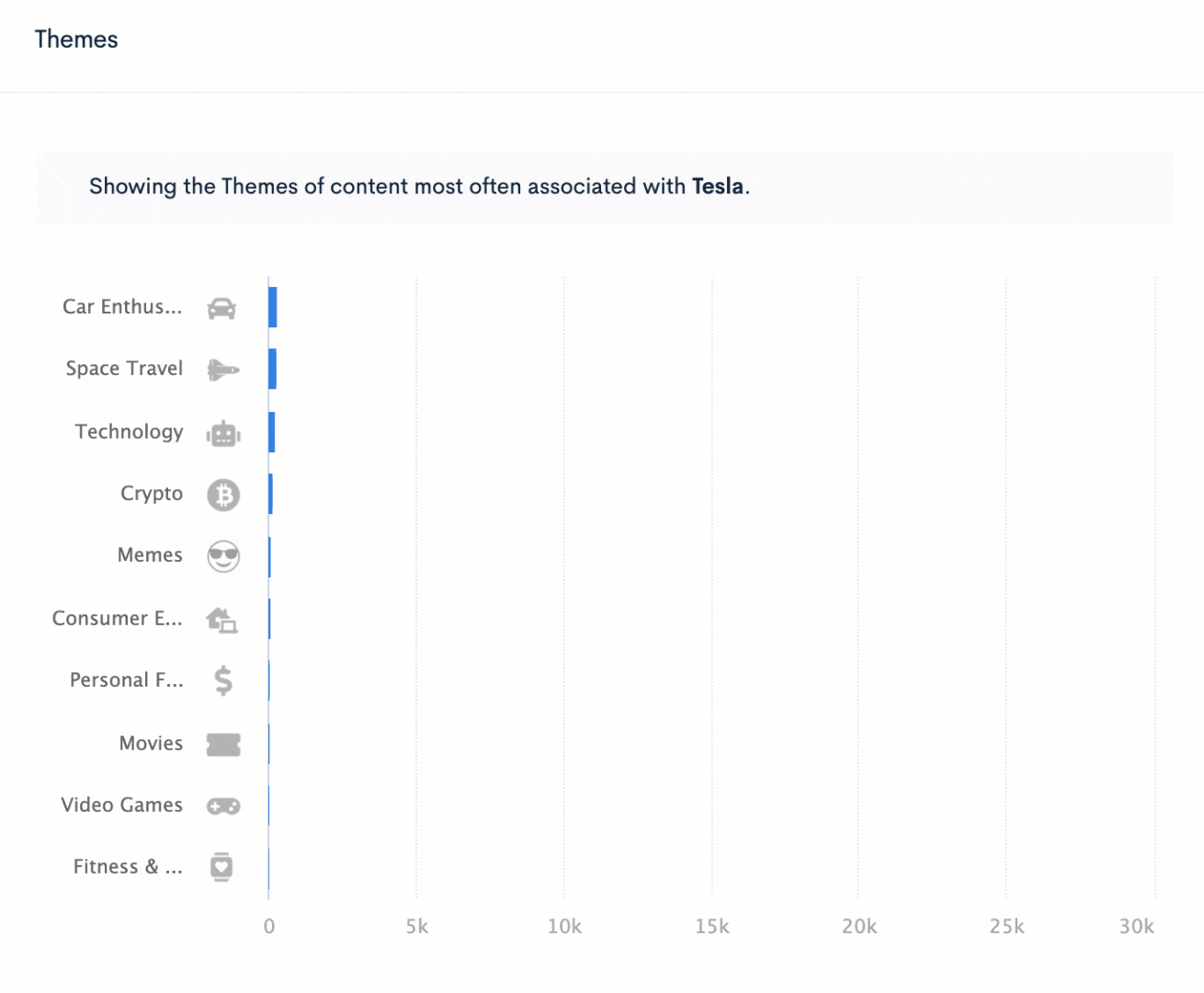Click the heart watch icon for Fitness
Image resolution: width=1204 pixels, height=993 pixels.
(221, 867)
